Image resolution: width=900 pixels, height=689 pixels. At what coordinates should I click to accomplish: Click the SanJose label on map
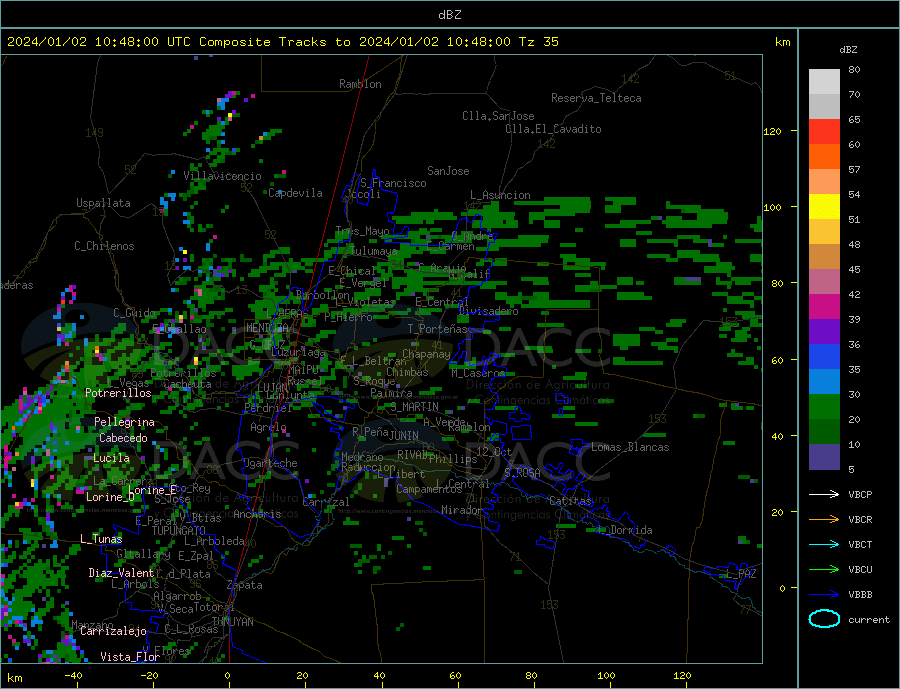448,171
